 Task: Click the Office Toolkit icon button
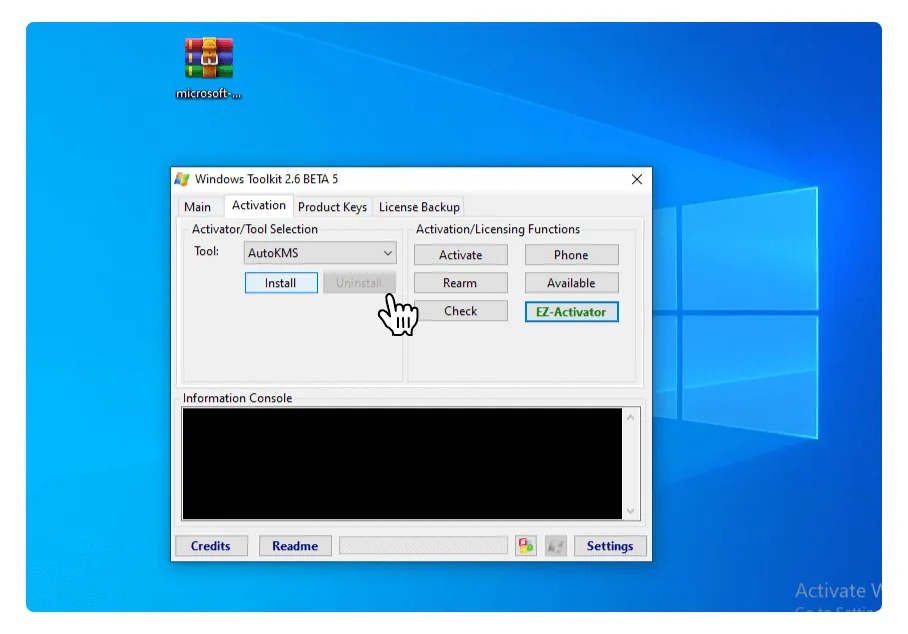coord(526,545)
